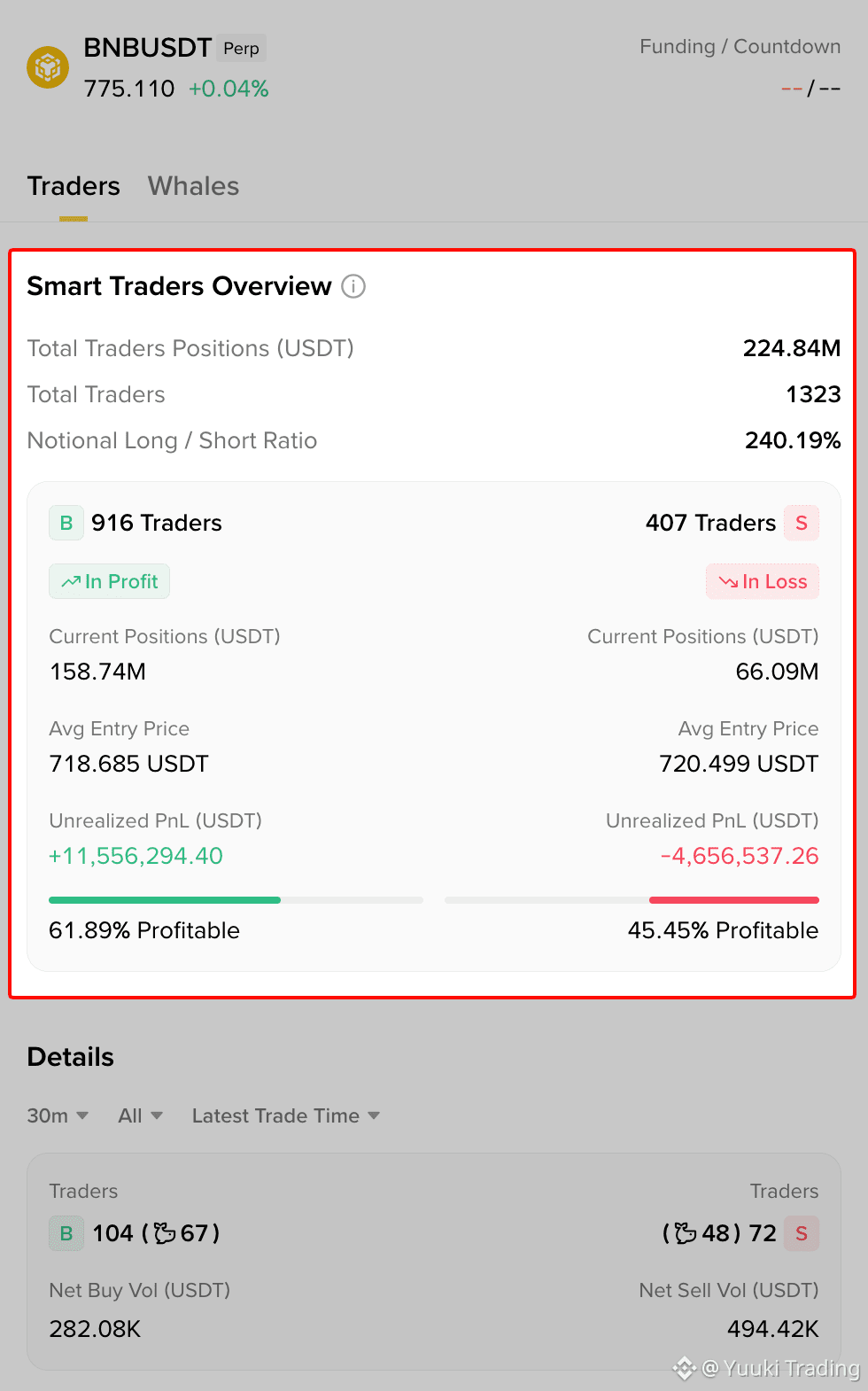Expand the 30m timeframe dropdown

pyautogui.click(x=58, y=1115)
